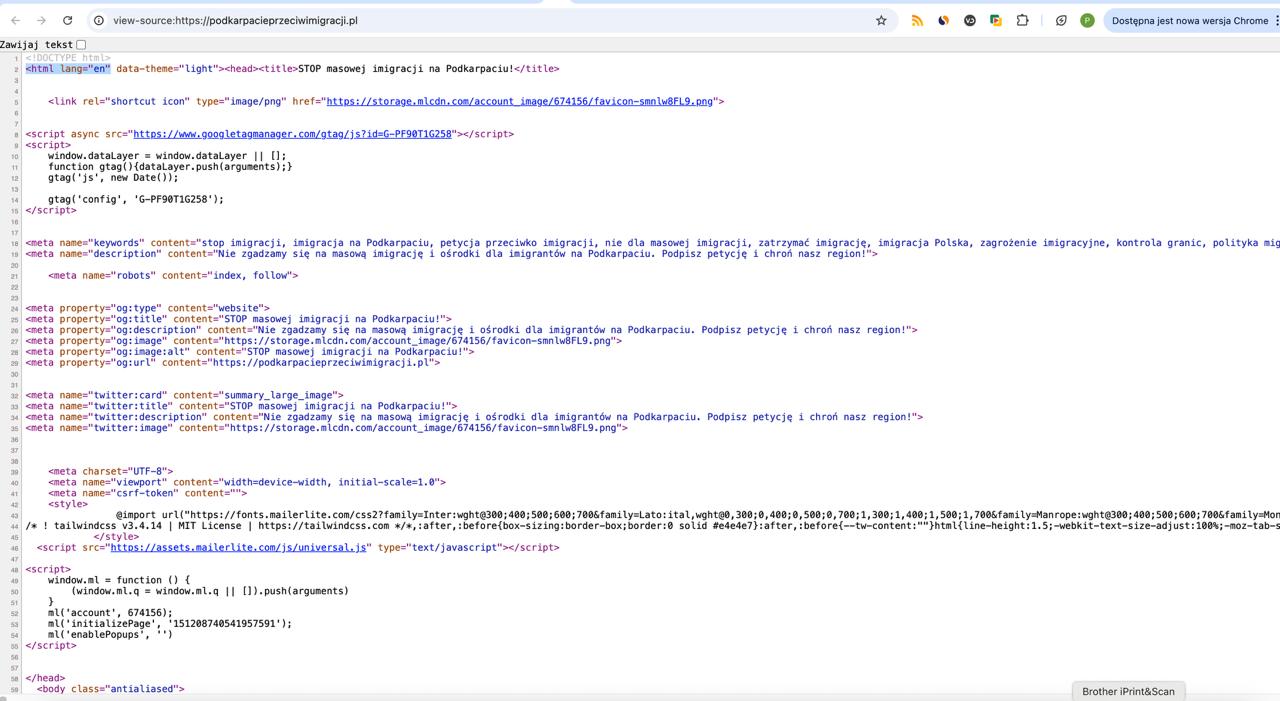Image resolution: width=1280 pixels, height=701 pixels.
Task: Click the gtag('config', 'G-PF90T1G258') line
Action: click(x=136, y=199)
